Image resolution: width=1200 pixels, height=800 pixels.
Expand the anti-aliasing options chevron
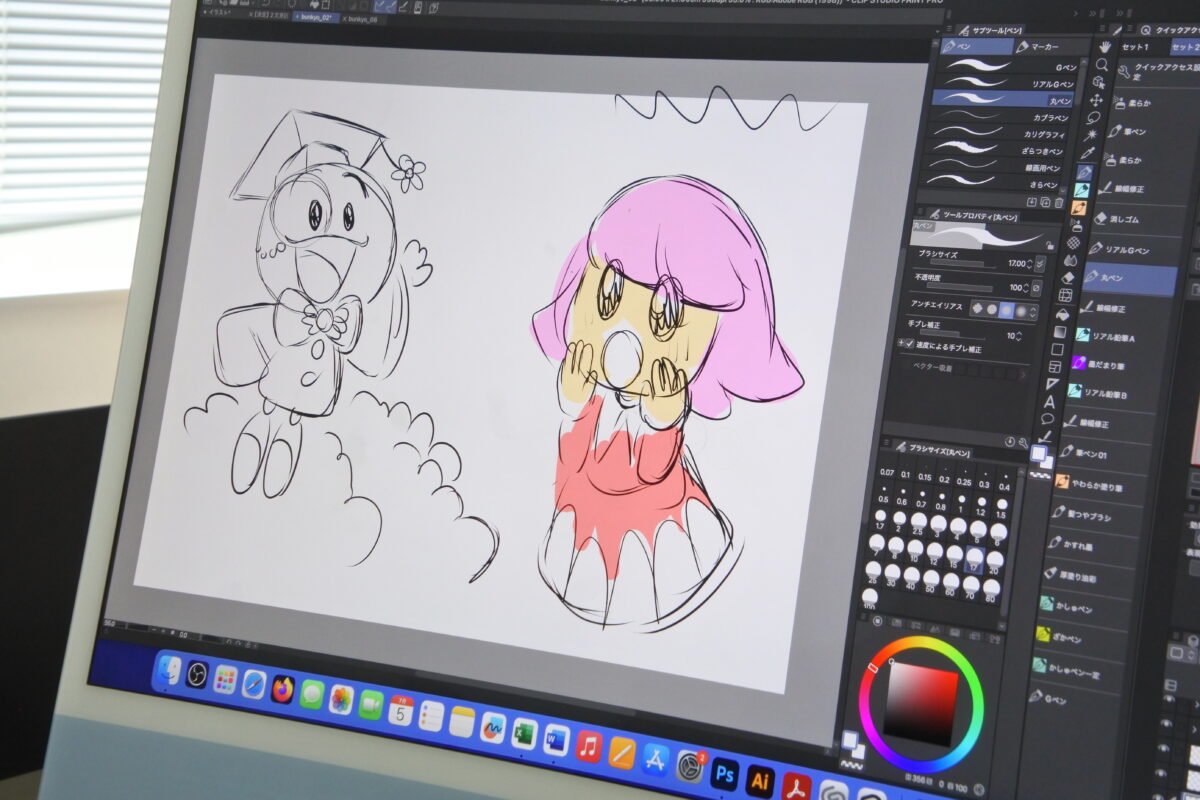[1033, 312]
